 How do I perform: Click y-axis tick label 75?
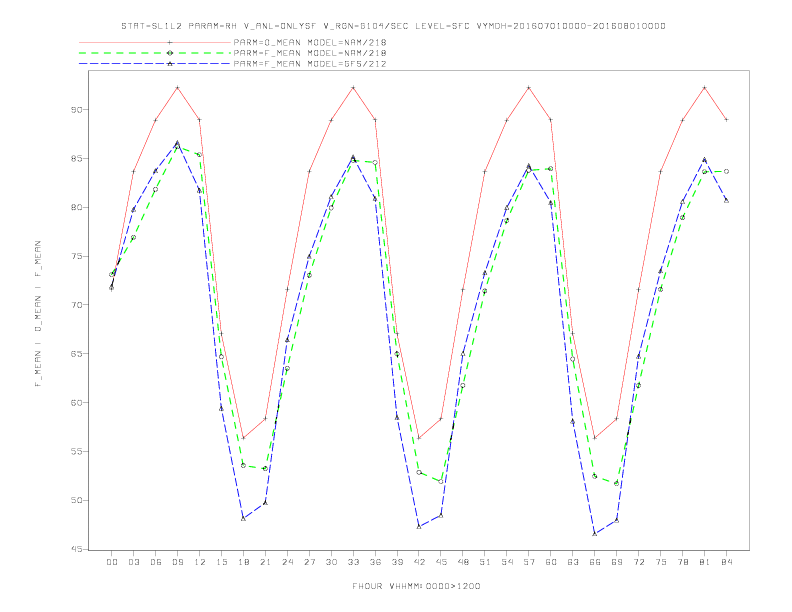(x=76, y=256)
